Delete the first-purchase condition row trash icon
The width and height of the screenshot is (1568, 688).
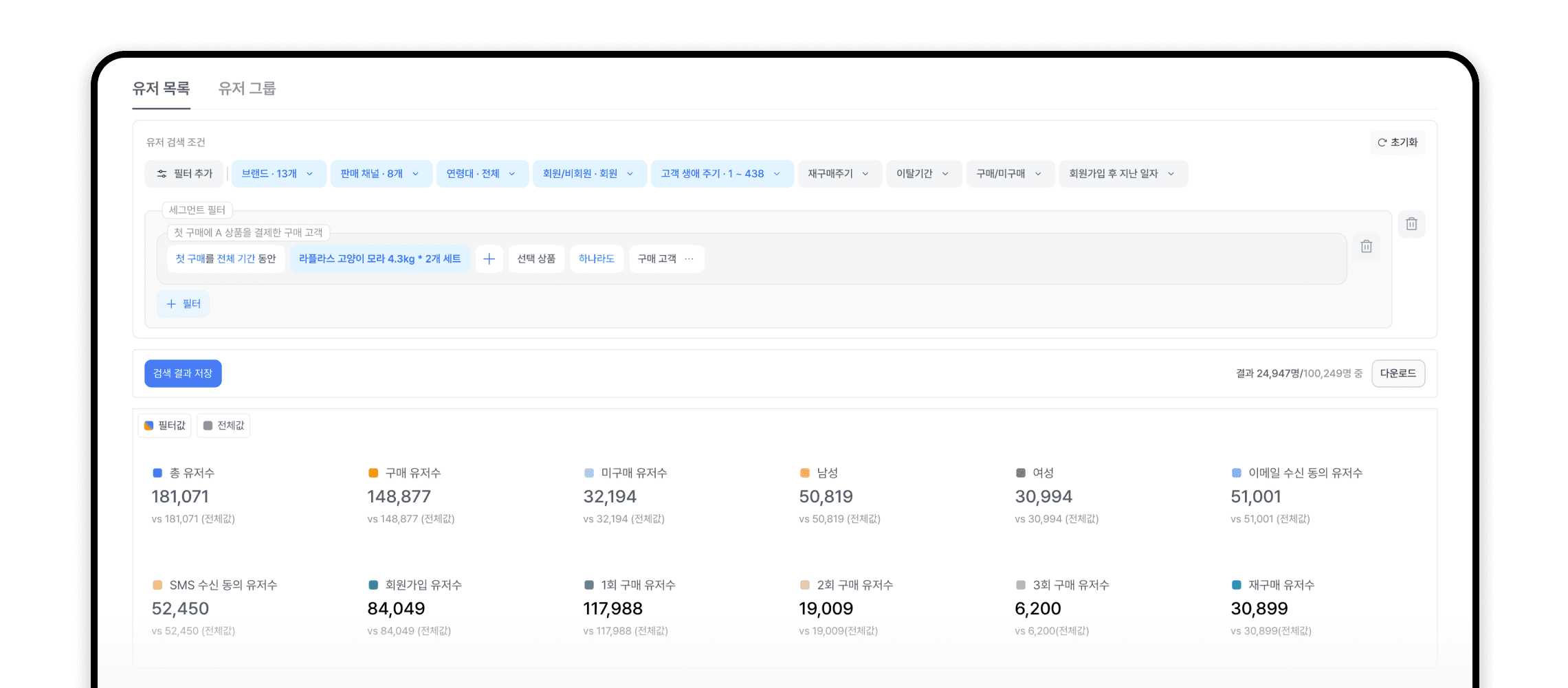1367,246
